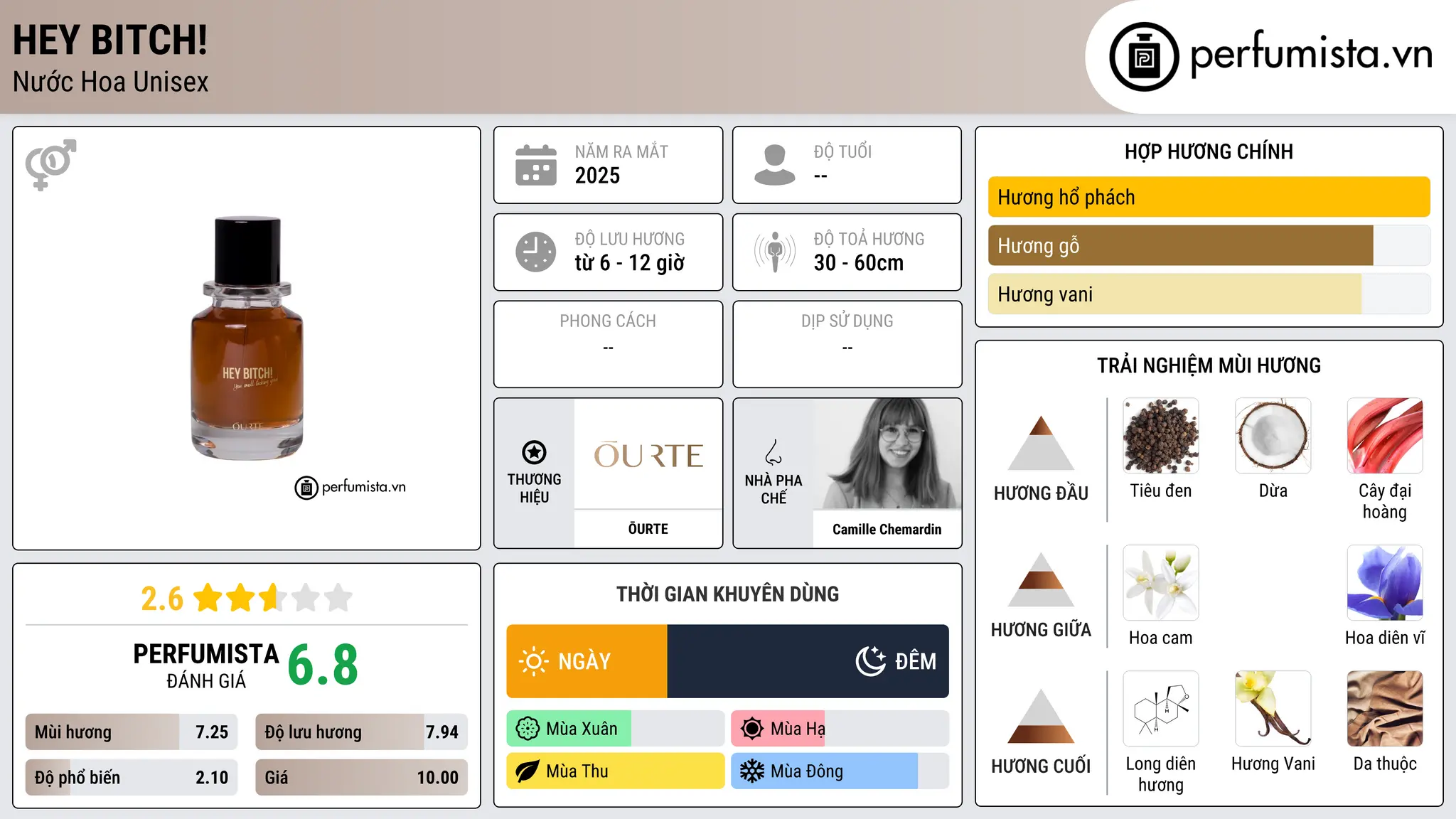Click the Nước Hoa Unisex subtitle
The height and width of the screenshot is (819, 1456).
point(110,82)
